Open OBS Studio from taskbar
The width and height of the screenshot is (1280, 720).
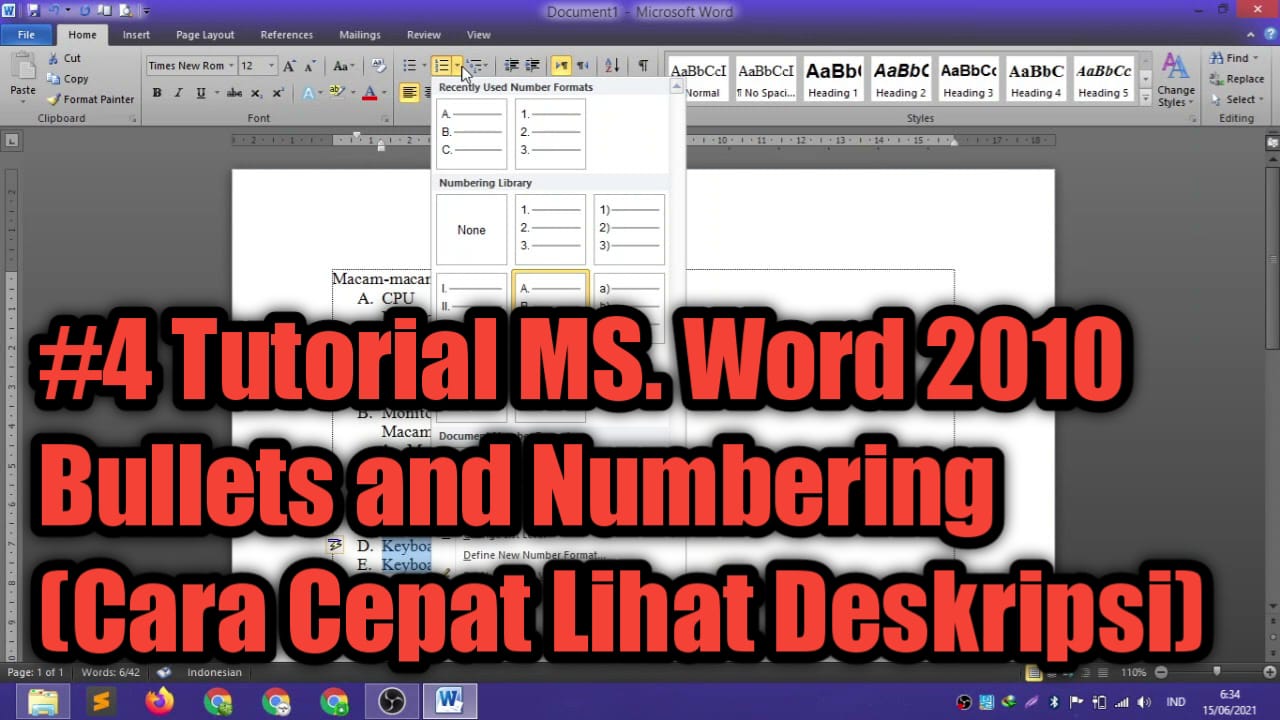coord(392,701)
